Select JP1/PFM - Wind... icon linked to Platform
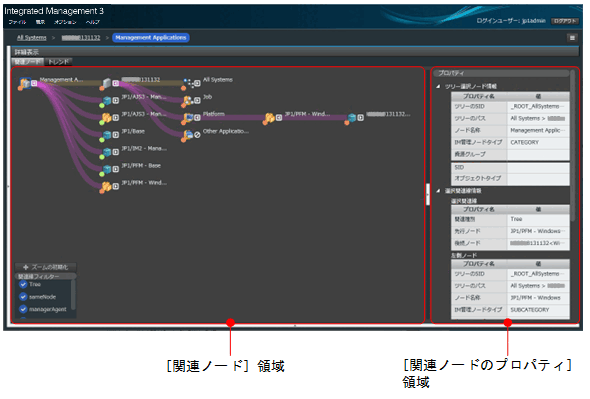 pyautogui.click(x=270, y=118)
